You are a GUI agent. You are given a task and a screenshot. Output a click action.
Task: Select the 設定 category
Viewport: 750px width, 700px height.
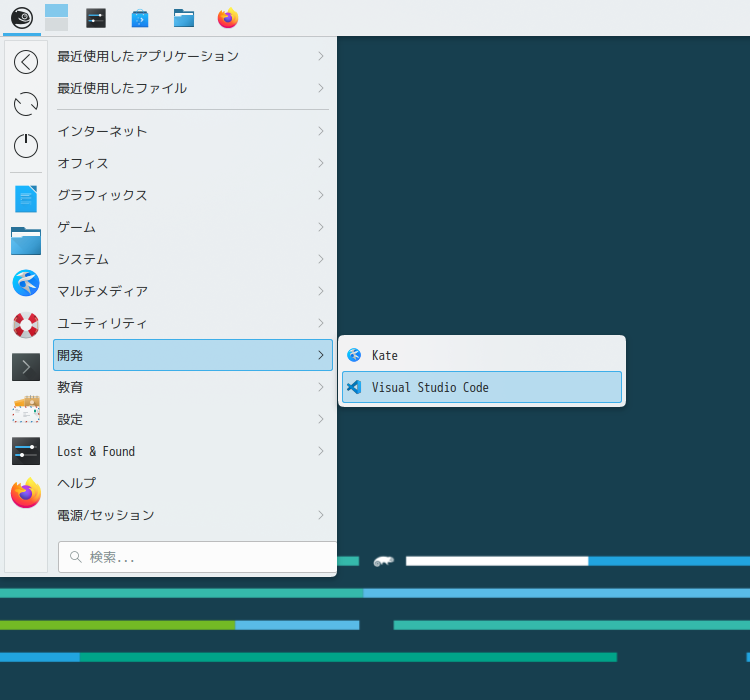(193, 419)
